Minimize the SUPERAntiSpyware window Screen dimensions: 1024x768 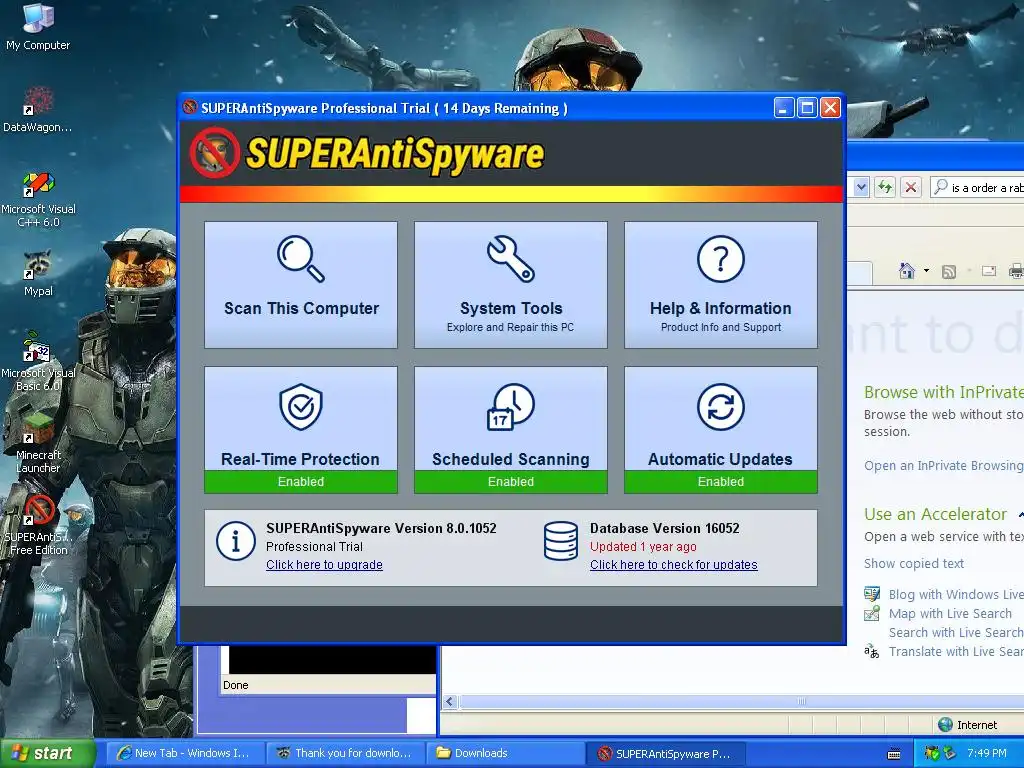[x=784, y=108]
